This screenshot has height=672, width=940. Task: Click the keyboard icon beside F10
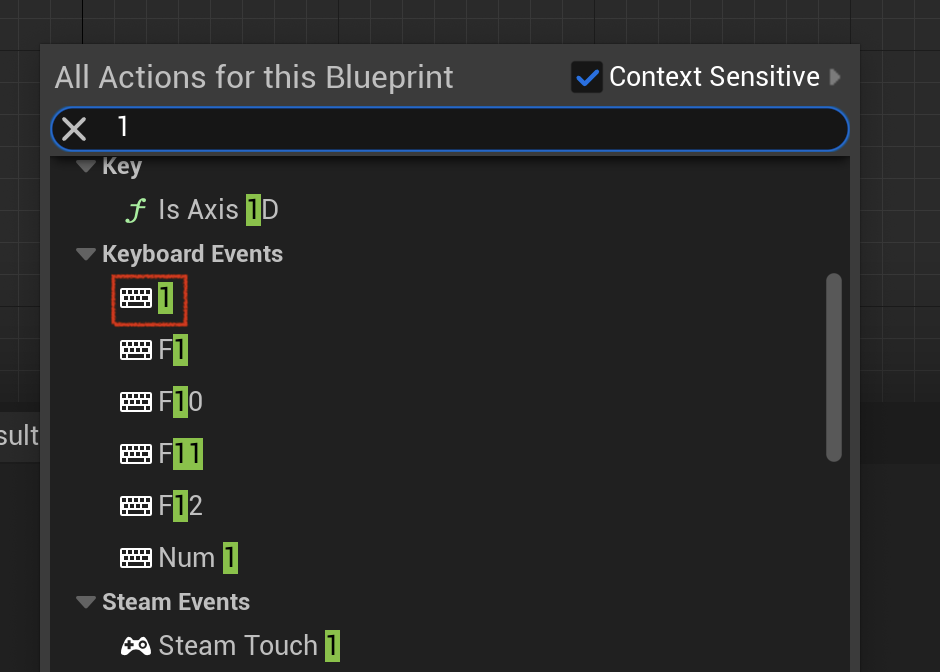click(136, 402)
